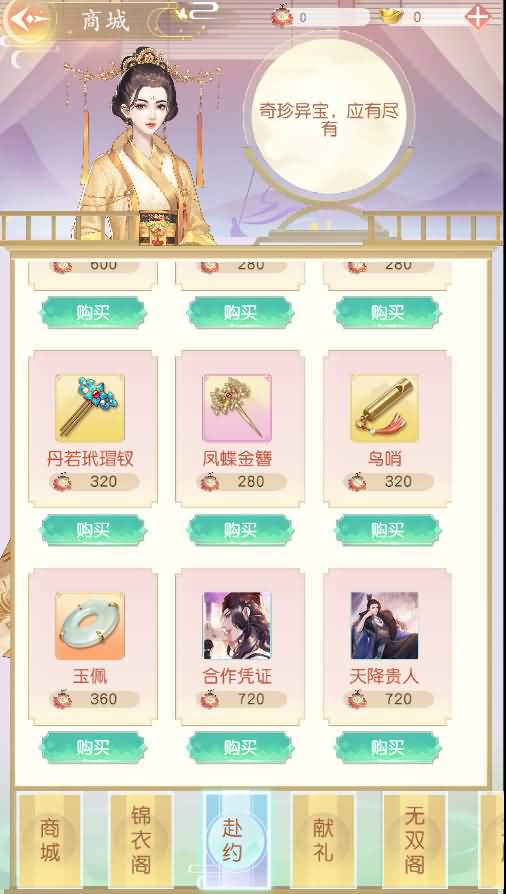Buy the 凤蝶金簪 with its 购买 button
506x894 pixels.
click(x=240, y=530)
